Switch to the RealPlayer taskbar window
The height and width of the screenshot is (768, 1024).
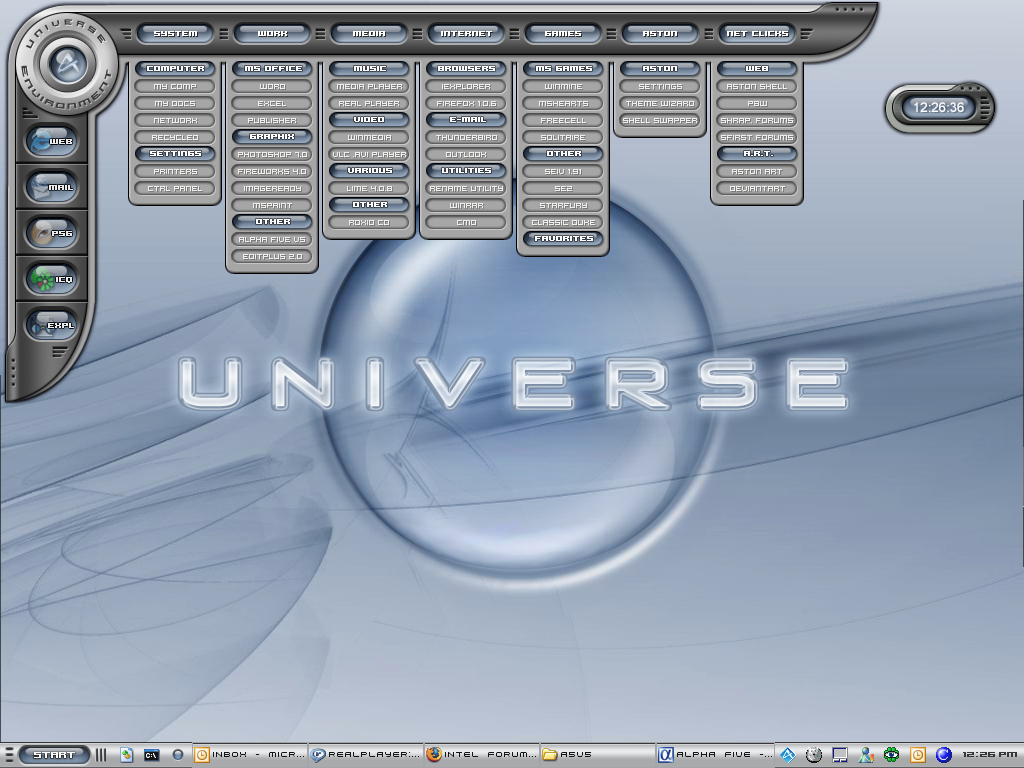pyautogui.click(x=365, y=755)
